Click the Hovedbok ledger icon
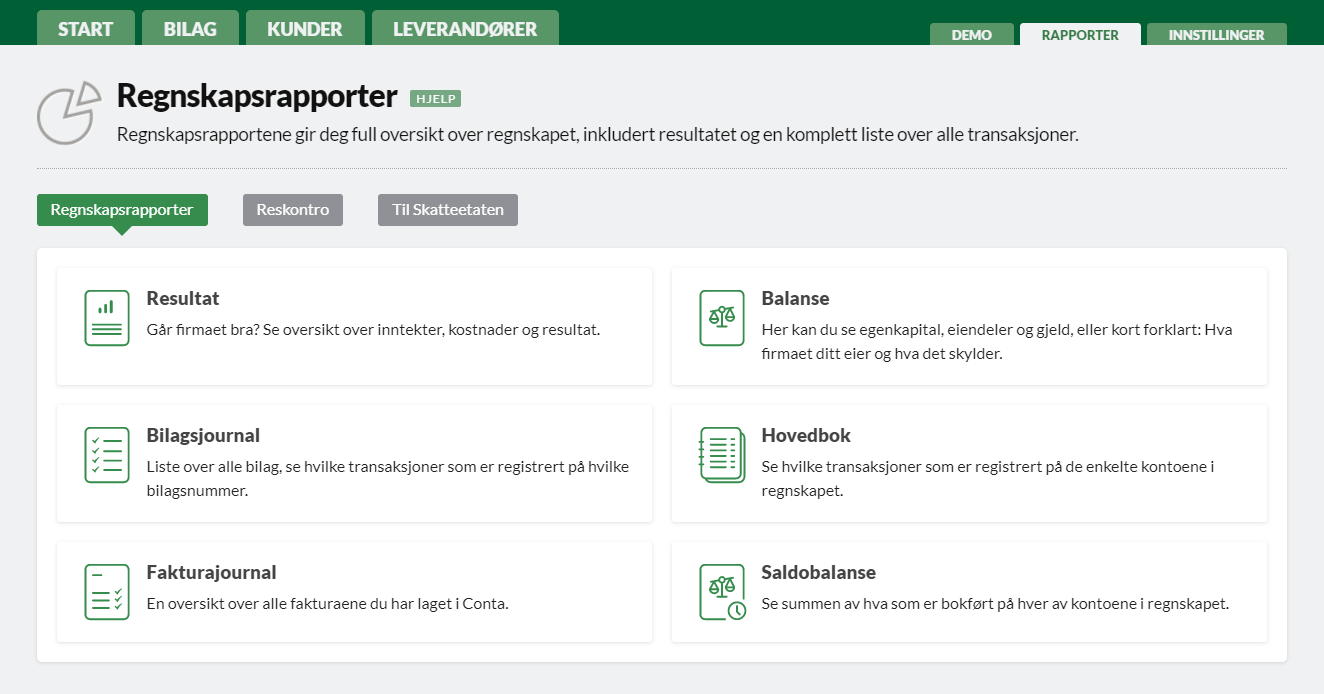Screen dimensions: 1324x694 (x=721, y=455)
